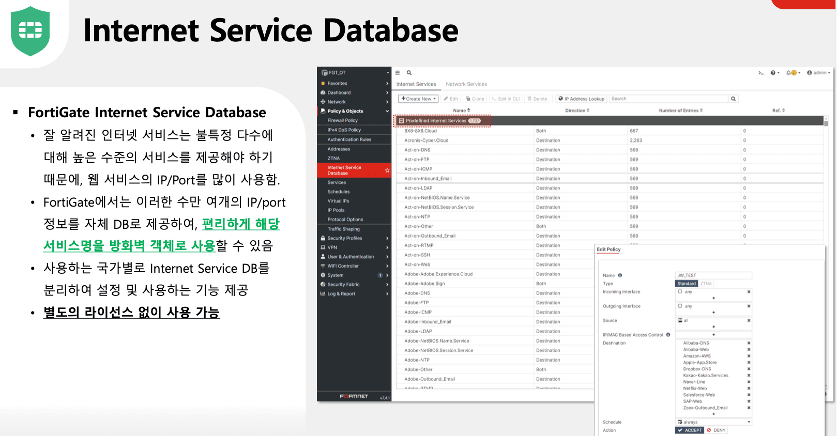Click the Delete toolbar button
This screenshot has width=837, height=436.
coord(538,99)
